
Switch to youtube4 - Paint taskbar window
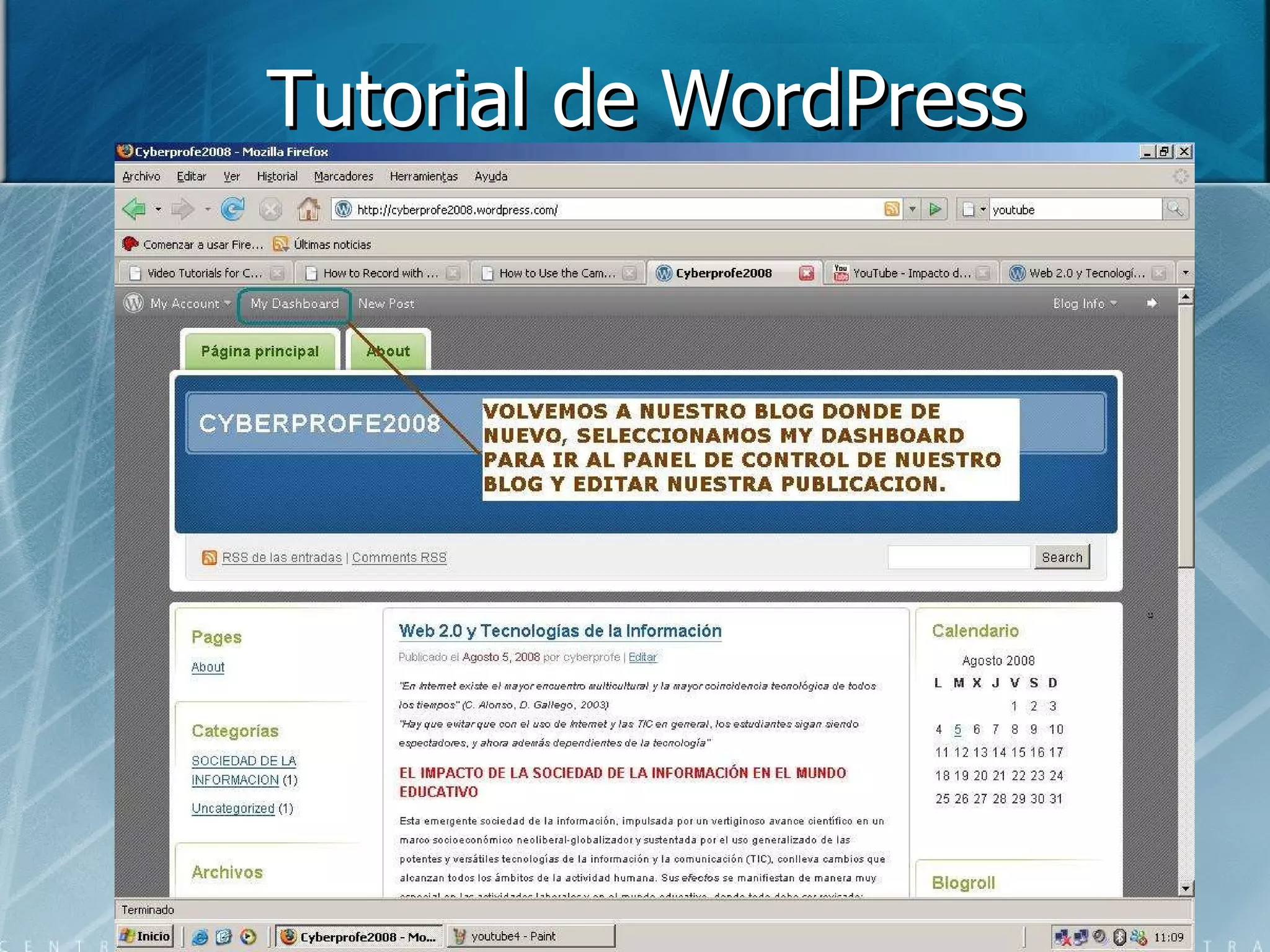pyautogui.click(x=531, y=937)
